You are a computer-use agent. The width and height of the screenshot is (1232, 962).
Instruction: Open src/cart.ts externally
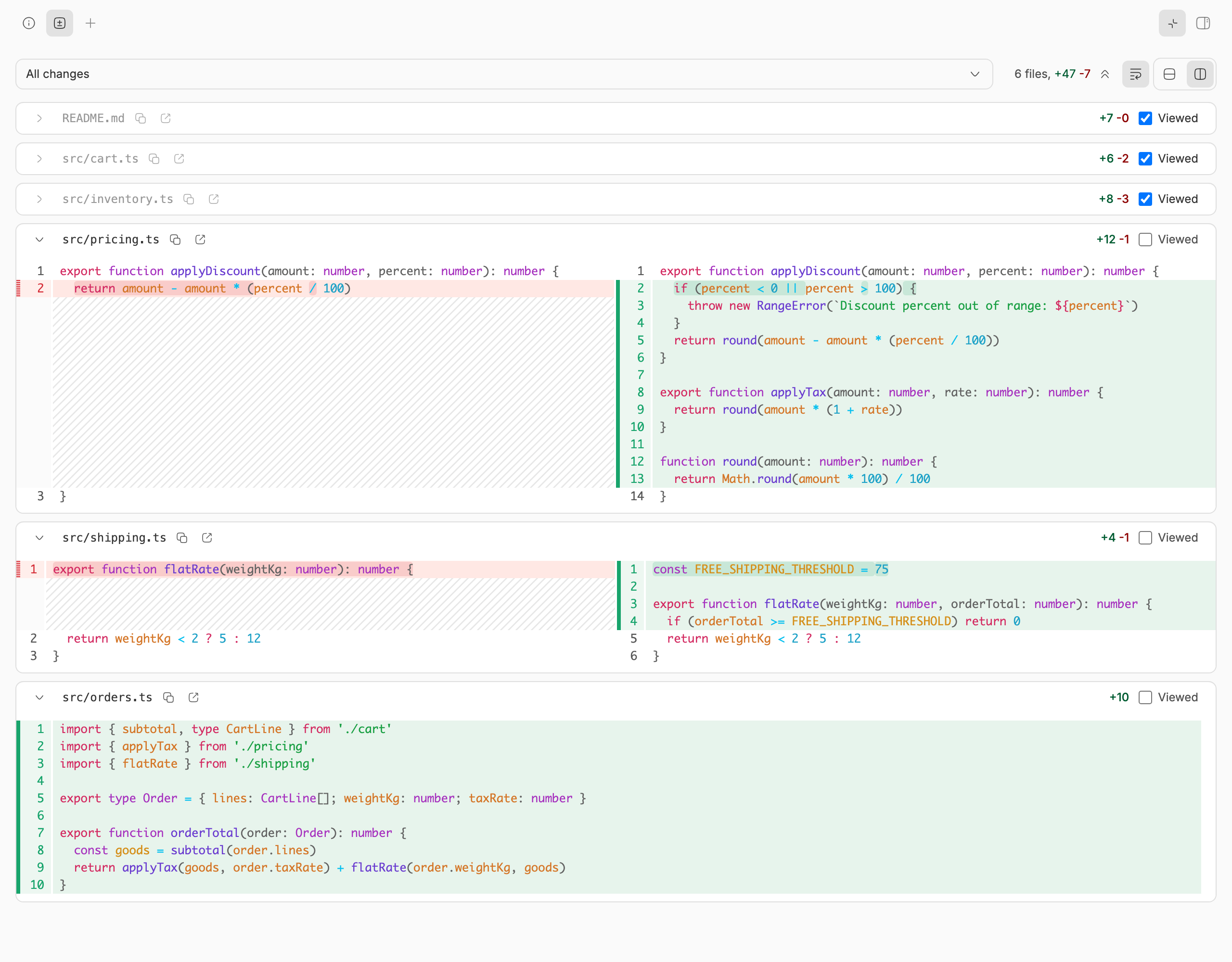(x=180, y=159)
